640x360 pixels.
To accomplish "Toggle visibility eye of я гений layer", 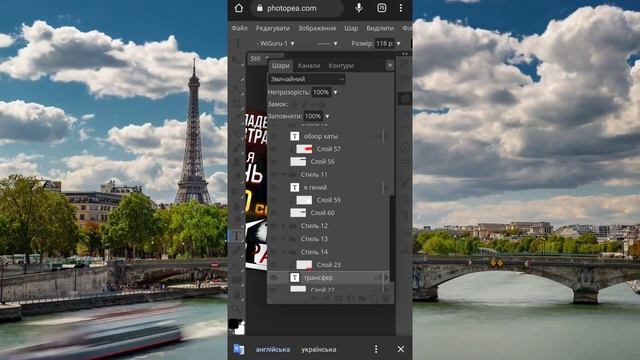I will (274, 187).
